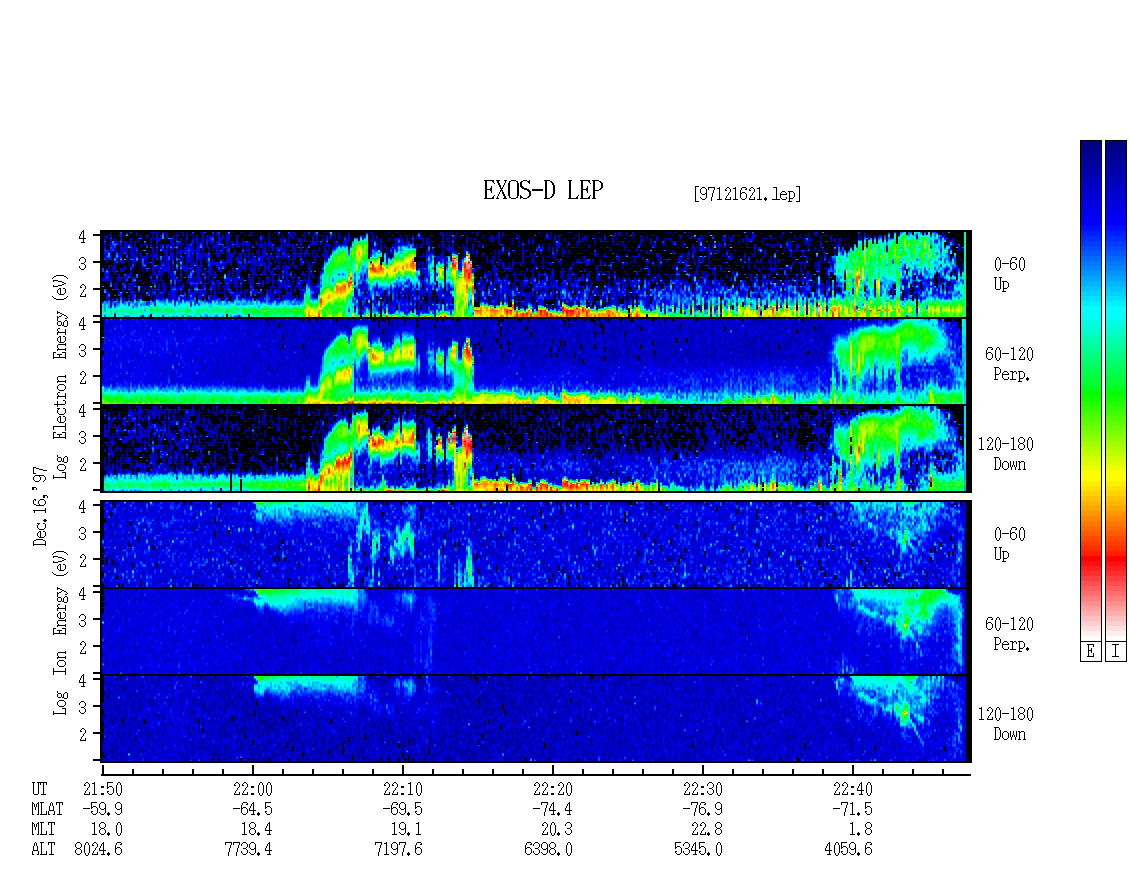Click the 22:10 UT time label
This screenshot has height=875, width=1130.
click(402, 789)
